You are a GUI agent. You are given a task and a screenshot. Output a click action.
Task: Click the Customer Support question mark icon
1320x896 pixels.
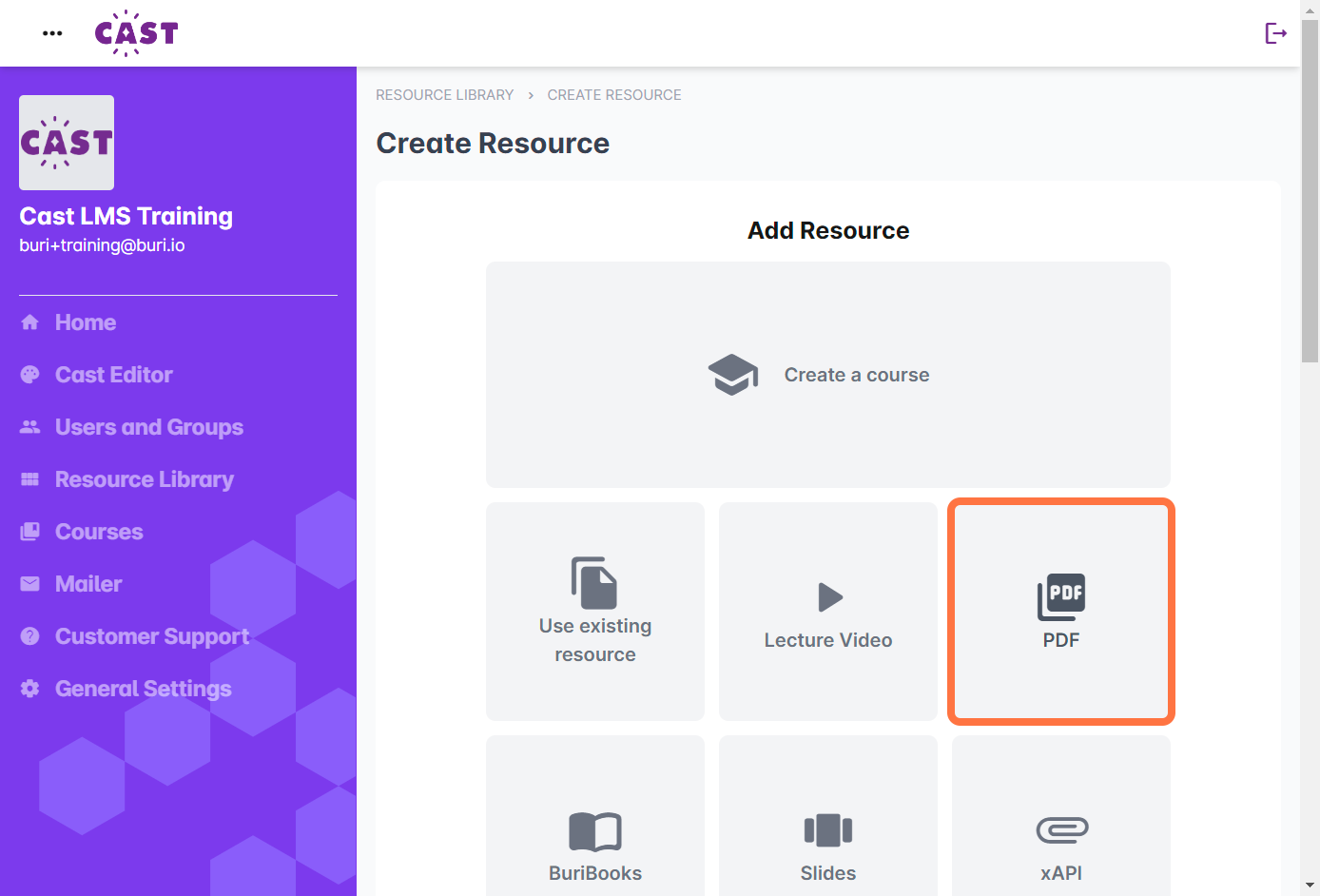coord(30,636)
